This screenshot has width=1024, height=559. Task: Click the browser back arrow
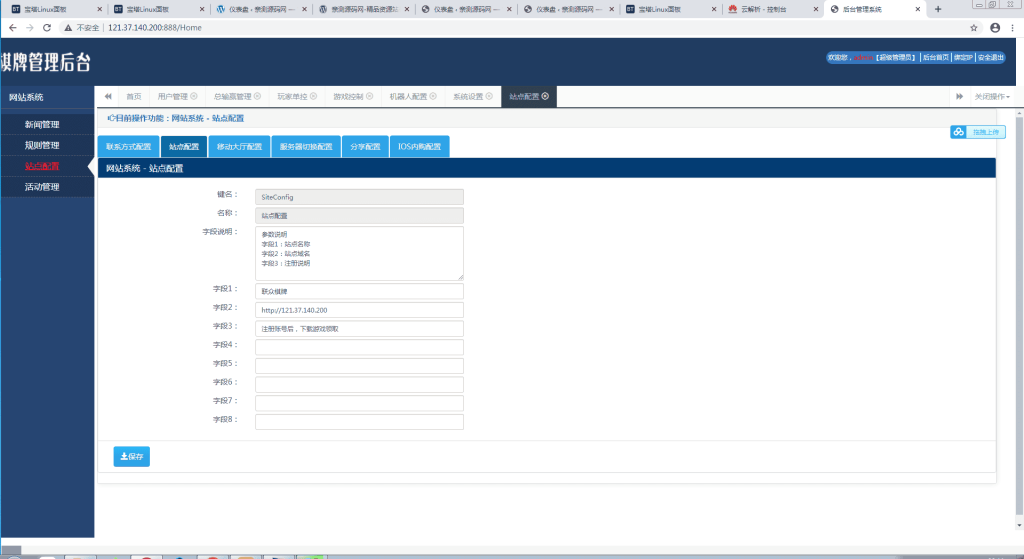11,28
